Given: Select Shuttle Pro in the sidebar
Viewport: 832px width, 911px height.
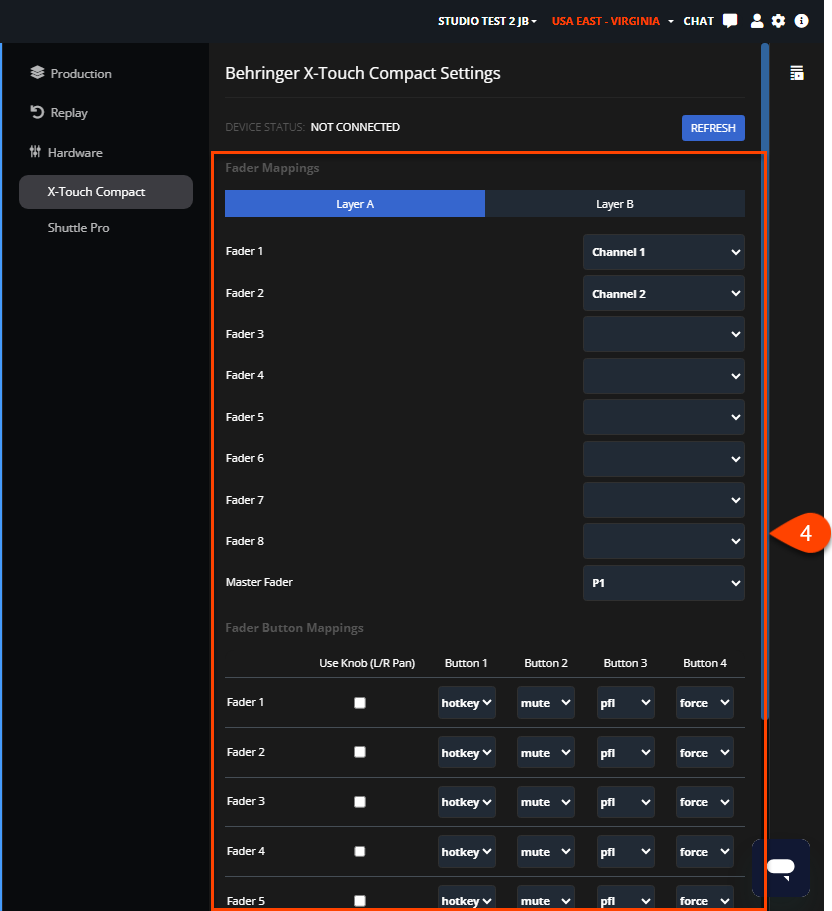Looking at the screenshot, I should coord(79,228).
